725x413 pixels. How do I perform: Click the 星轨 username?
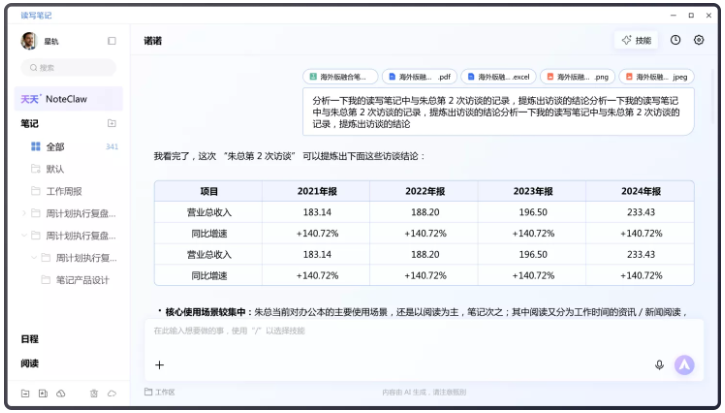pyautogui.click(x=51, y=42)
